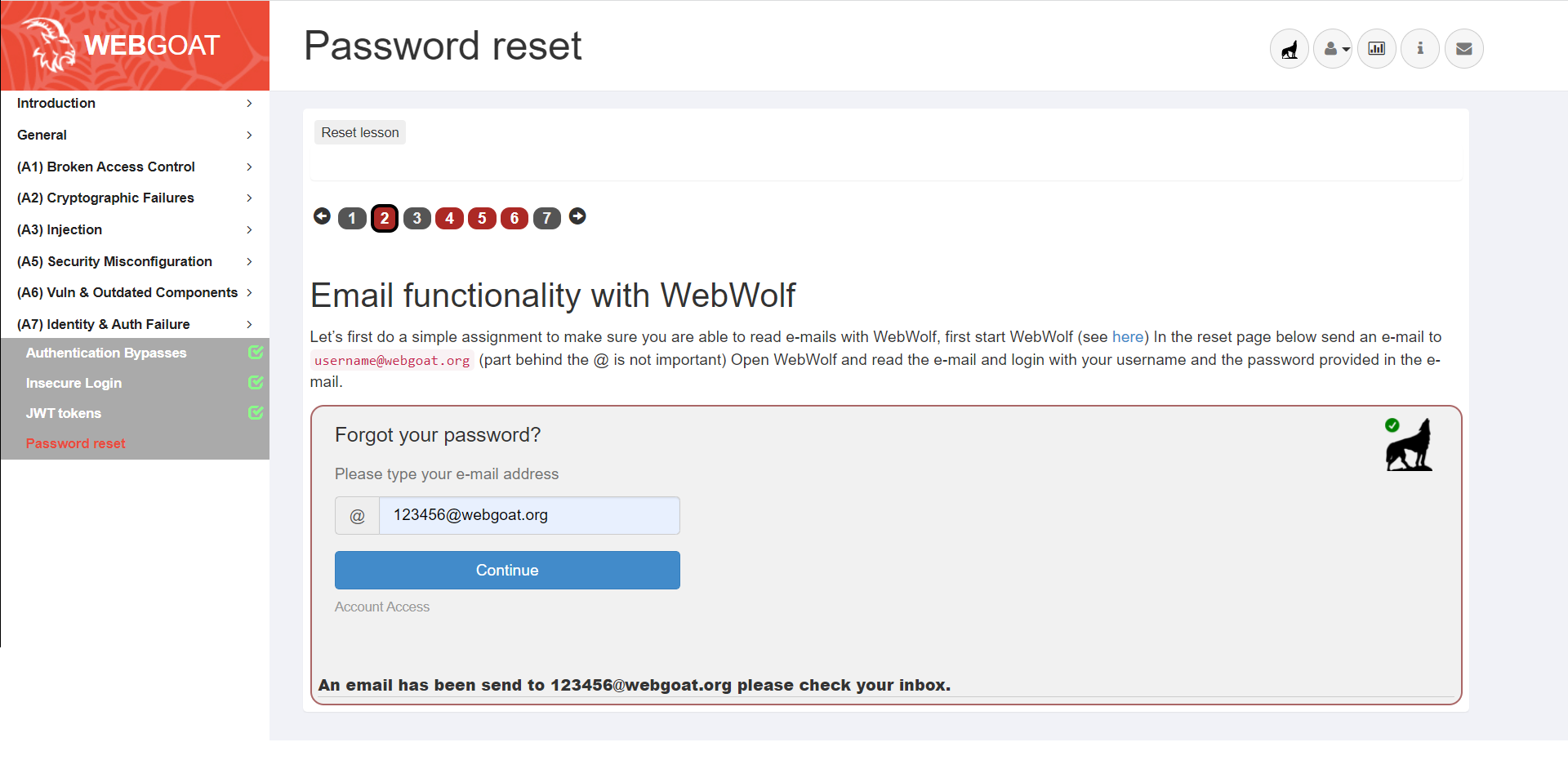Expand the General menu

[x=135, y=135]
